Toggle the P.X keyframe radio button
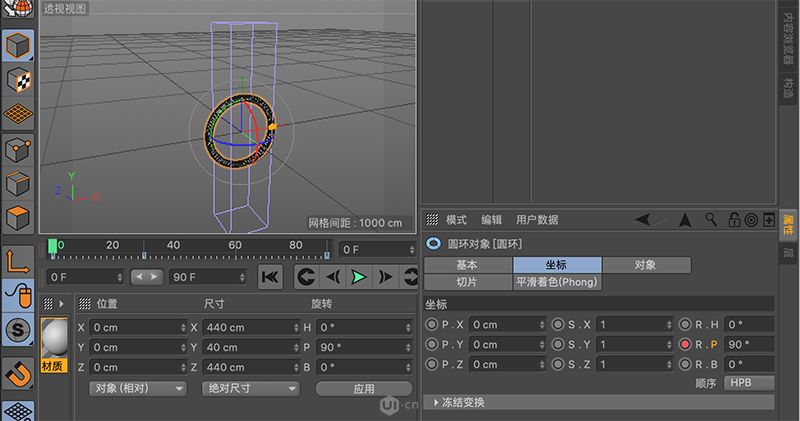This screenshot has width=800, height=421. pyautogui.click(x=431, y=324)
